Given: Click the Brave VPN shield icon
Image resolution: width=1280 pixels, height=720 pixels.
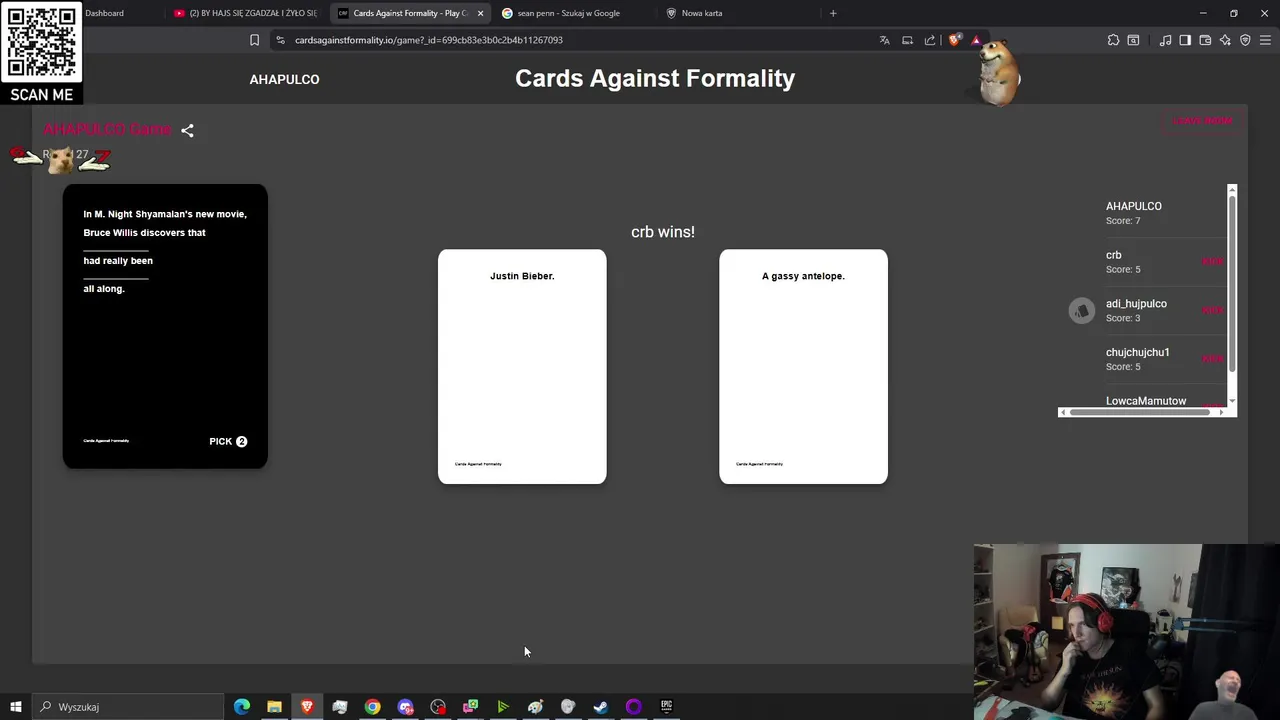Looking at the screenshot, I should pos(1245,40).
